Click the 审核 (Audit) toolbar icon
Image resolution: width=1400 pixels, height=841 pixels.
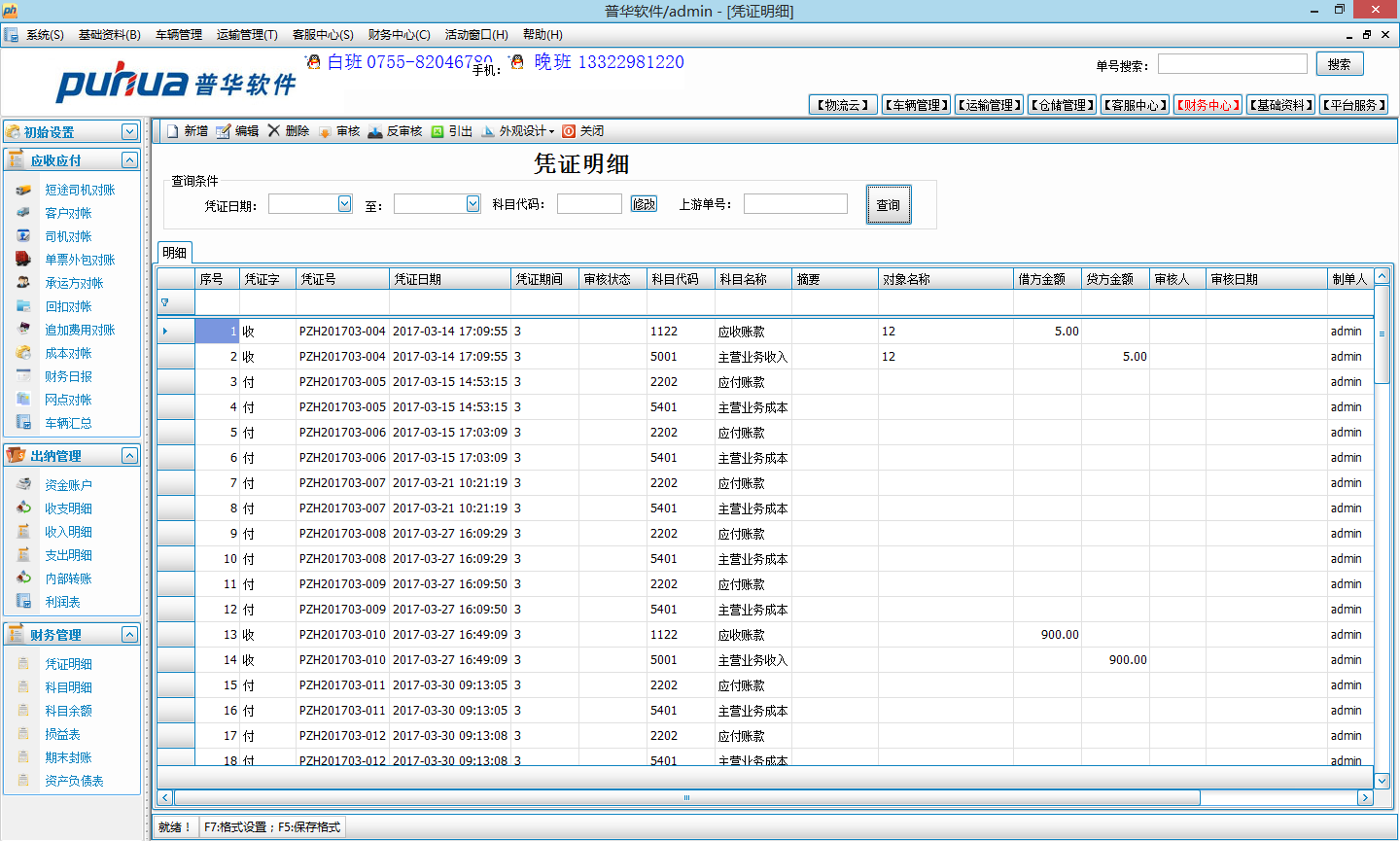click(x=325, y=131)
